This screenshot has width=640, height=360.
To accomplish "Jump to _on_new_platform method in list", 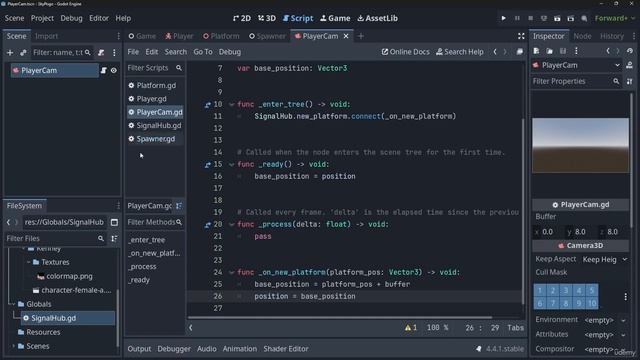I will (154, 253).
